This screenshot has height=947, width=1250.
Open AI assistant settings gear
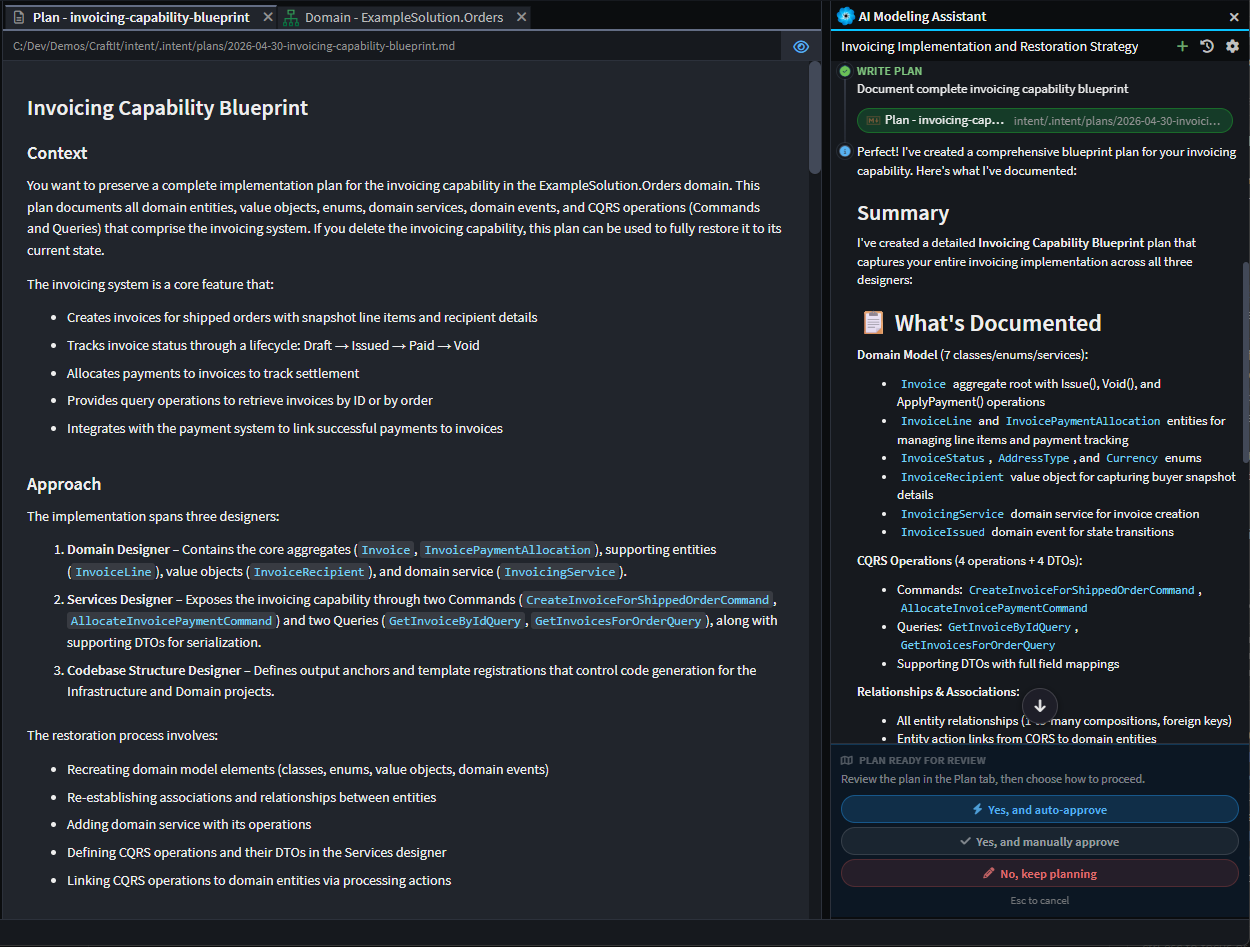1232,46
